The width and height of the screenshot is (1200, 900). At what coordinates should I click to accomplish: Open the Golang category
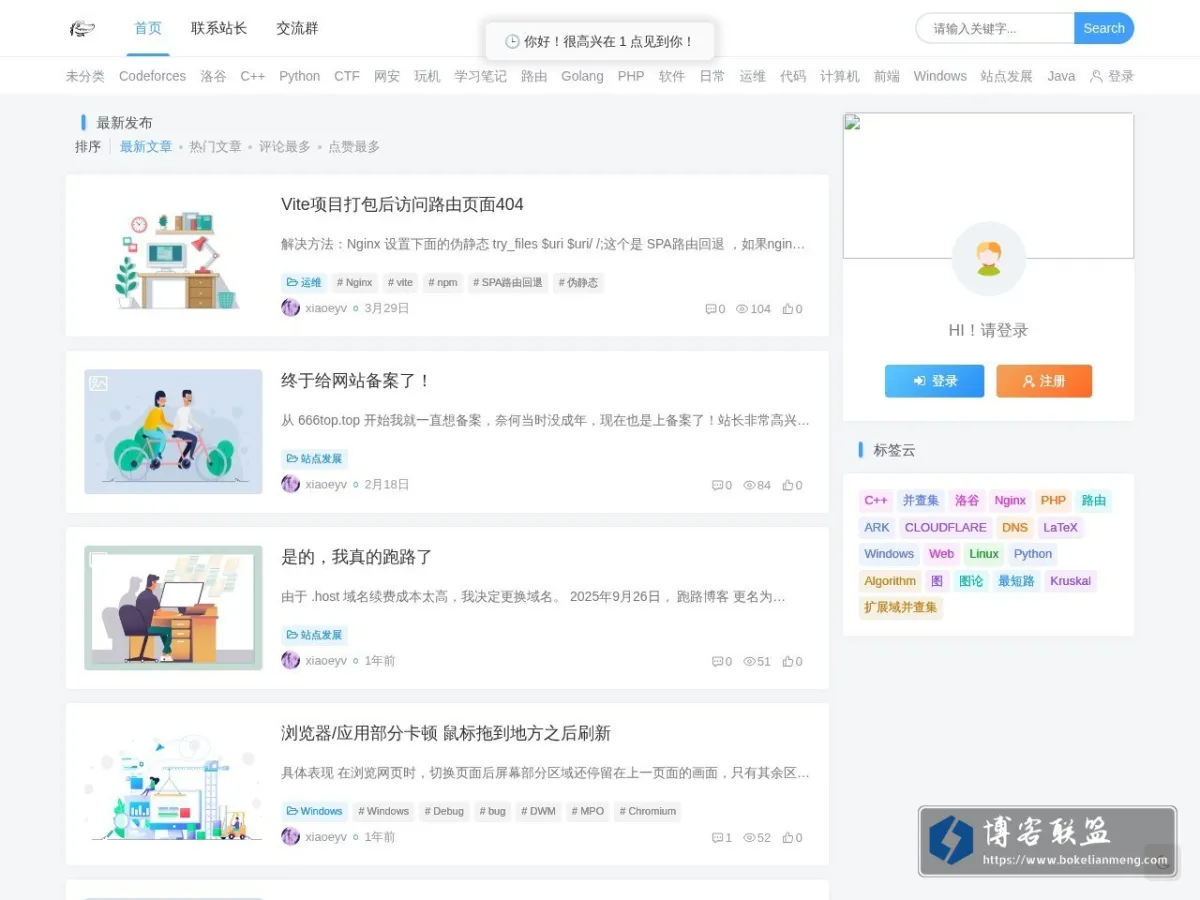click(582, 76)
